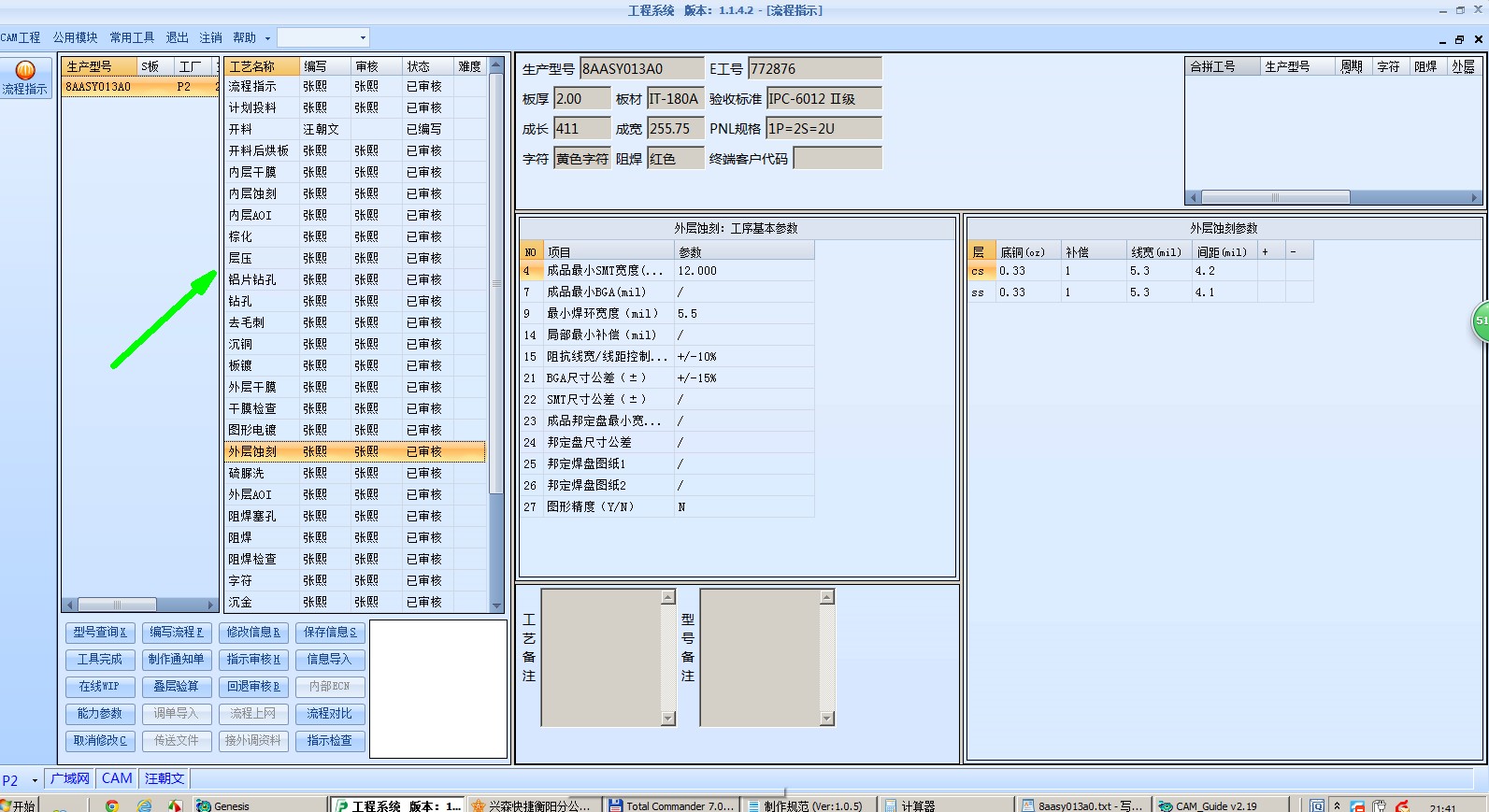Click the 取消修改C button

(x=100, y=741)
